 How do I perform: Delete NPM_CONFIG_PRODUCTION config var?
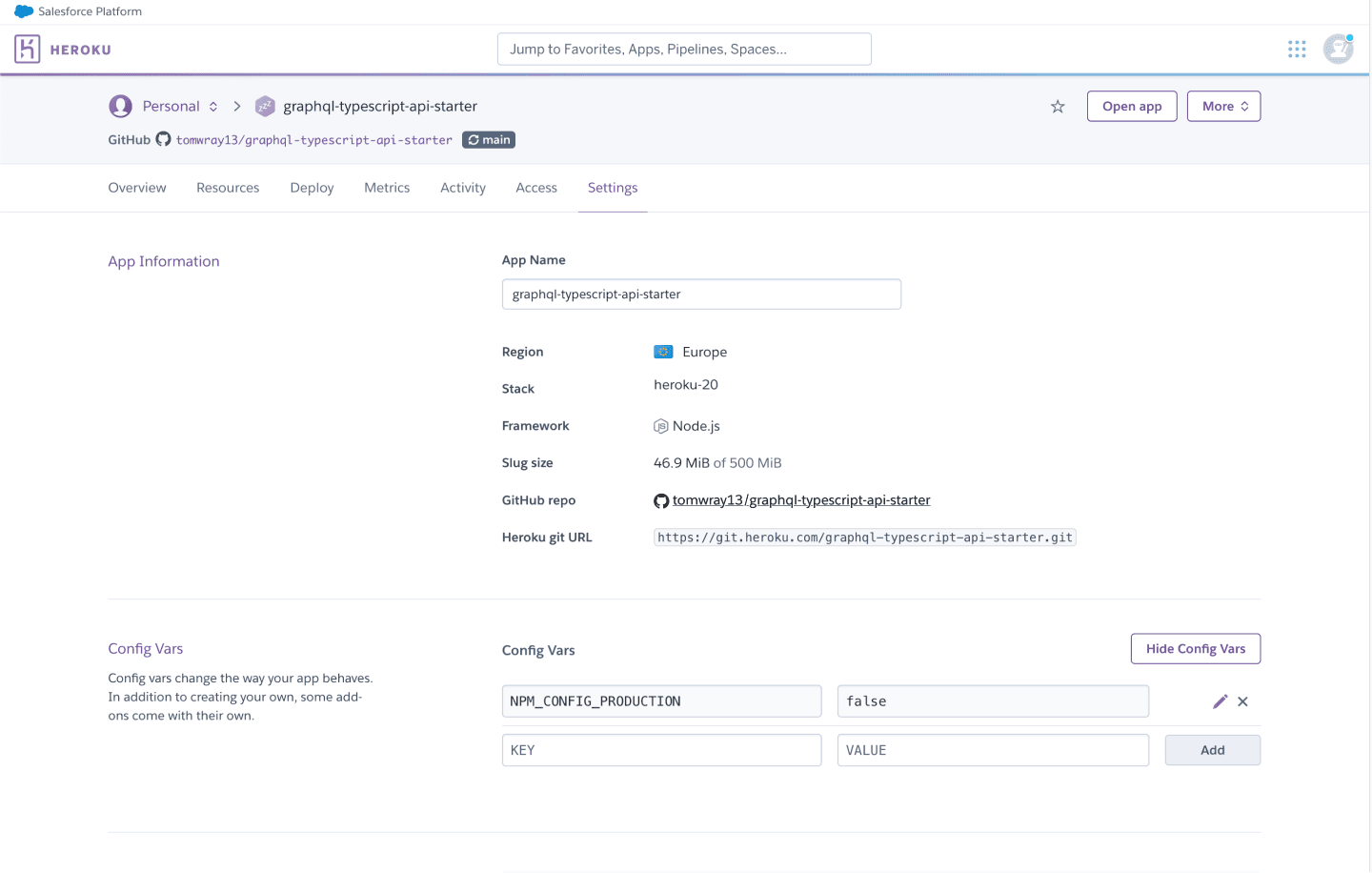coord(1242,701)
